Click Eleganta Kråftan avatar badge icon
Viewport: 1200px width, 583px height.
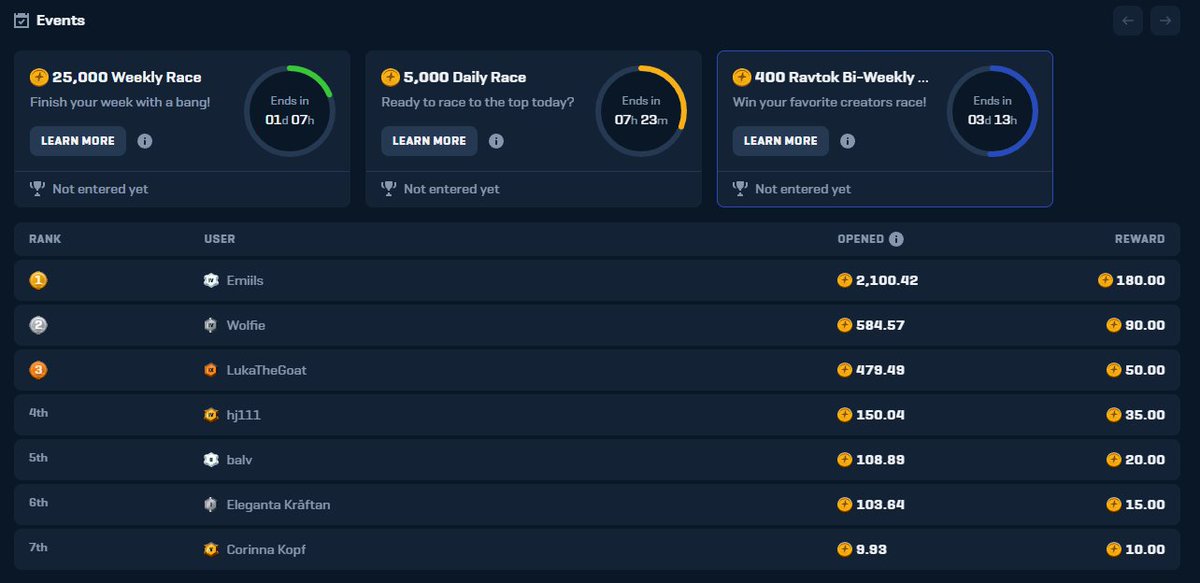tap(211, 505)
